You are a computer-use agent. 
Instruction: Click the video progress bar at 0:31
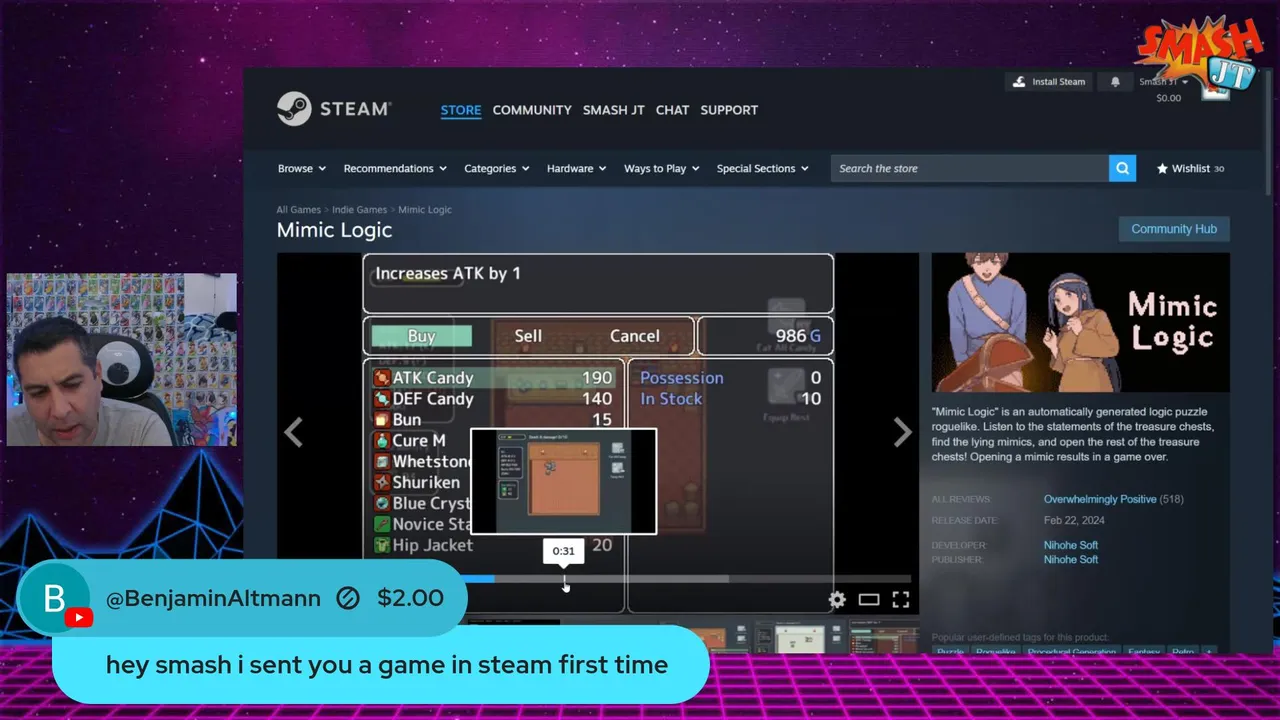click(x=564, y=579)
